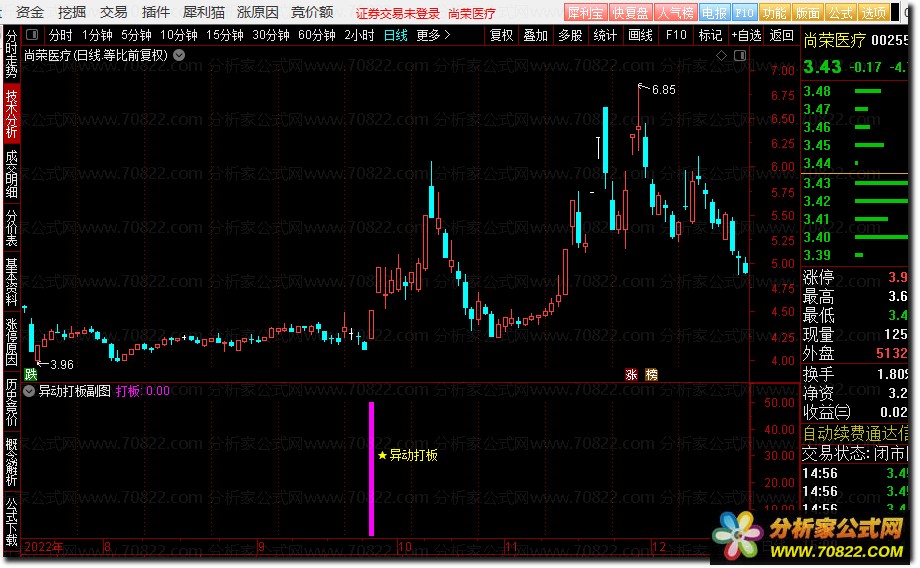Click the 画线 drawing toolbar item
The image size is (920, 568).
[x=640, y=35]
